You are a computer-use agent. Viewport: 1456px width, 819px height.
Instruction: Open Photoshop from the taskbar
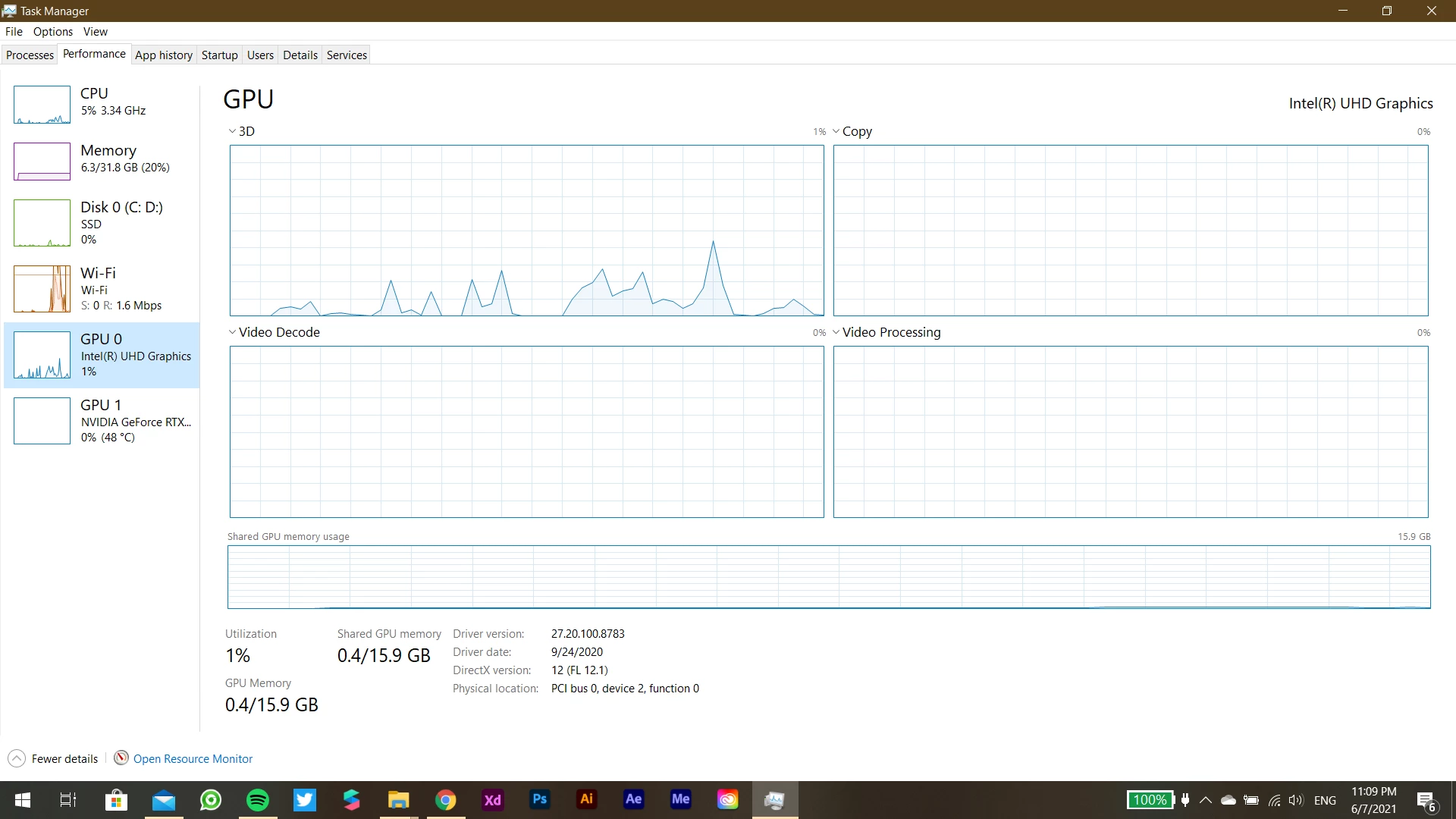[x=539, y=799]
